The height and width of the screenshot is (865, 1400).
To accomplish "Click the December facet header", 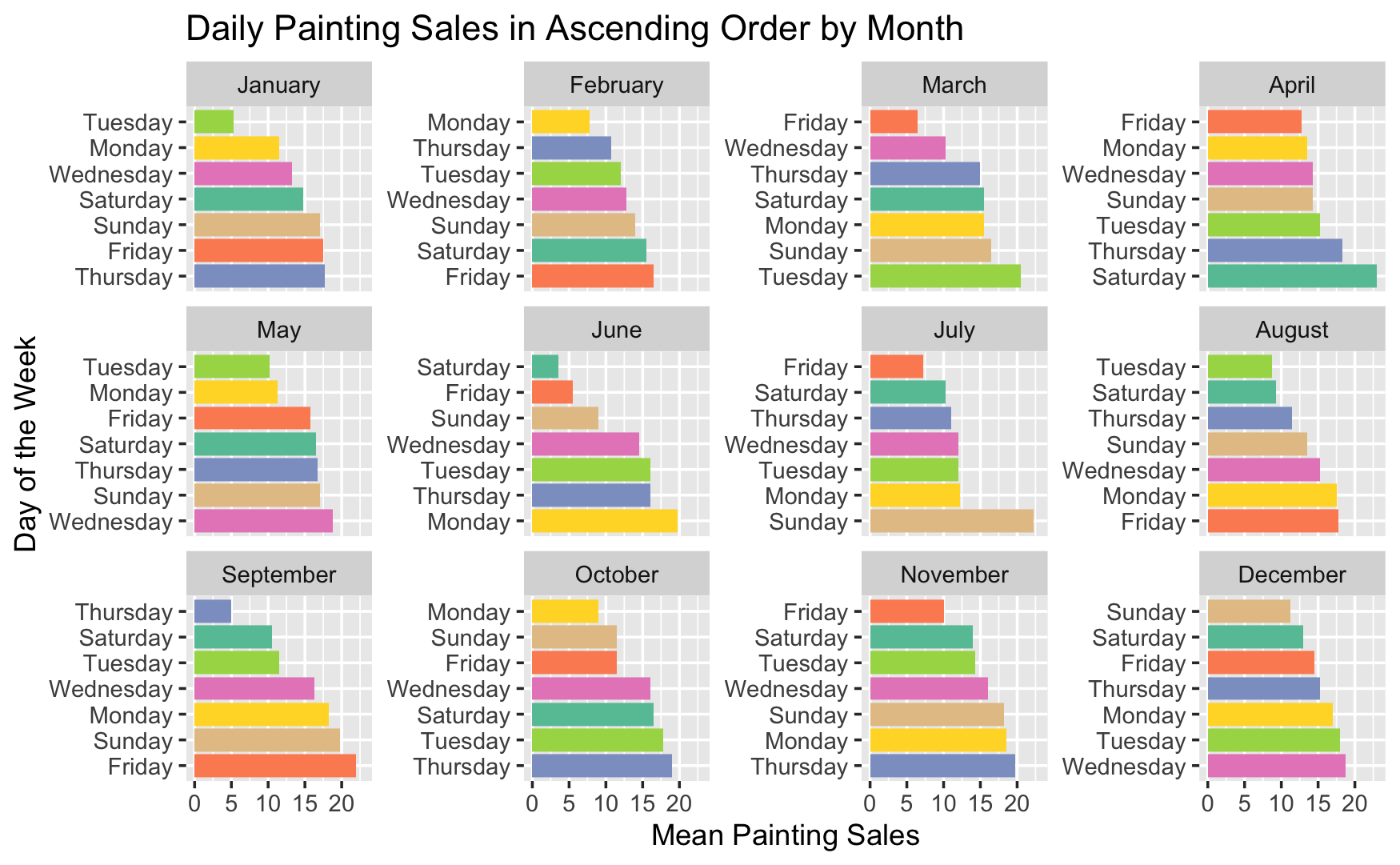I will point(1291,575).
